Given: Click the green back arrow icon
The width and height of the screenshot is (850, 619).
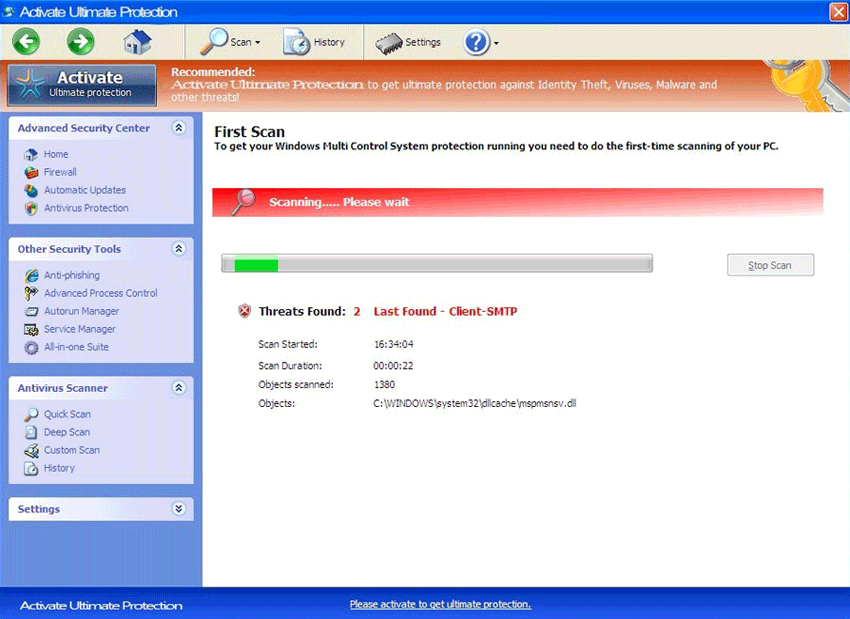Looking at the screenshot, I should [x=26, y=41].
